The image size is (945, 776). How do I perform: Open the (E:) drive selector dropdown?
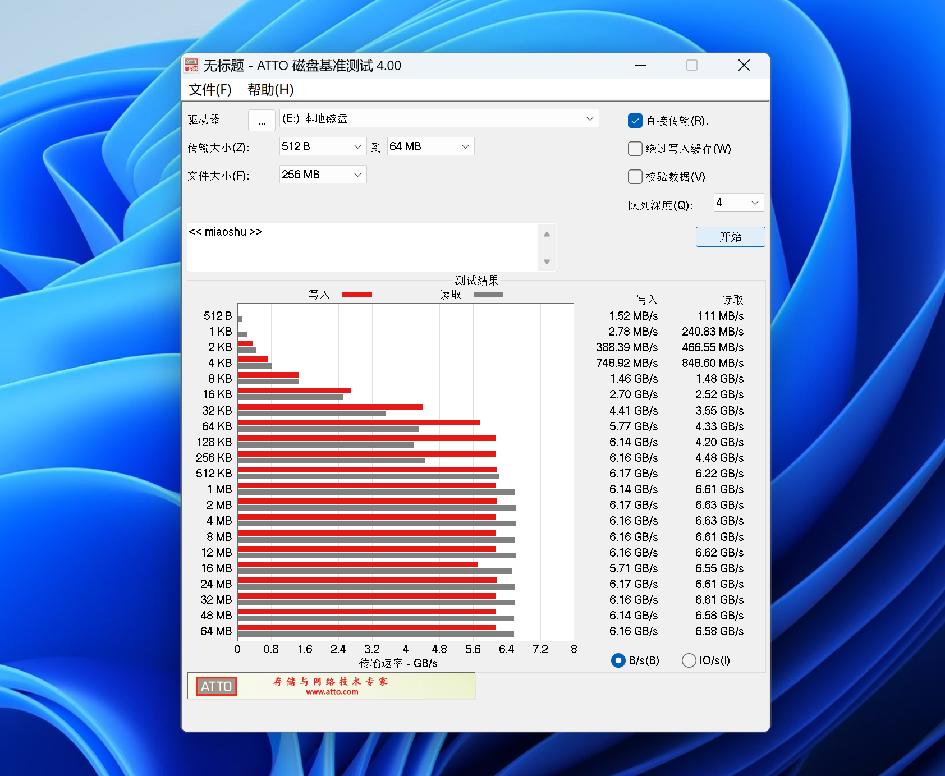[x=590, y=118]
